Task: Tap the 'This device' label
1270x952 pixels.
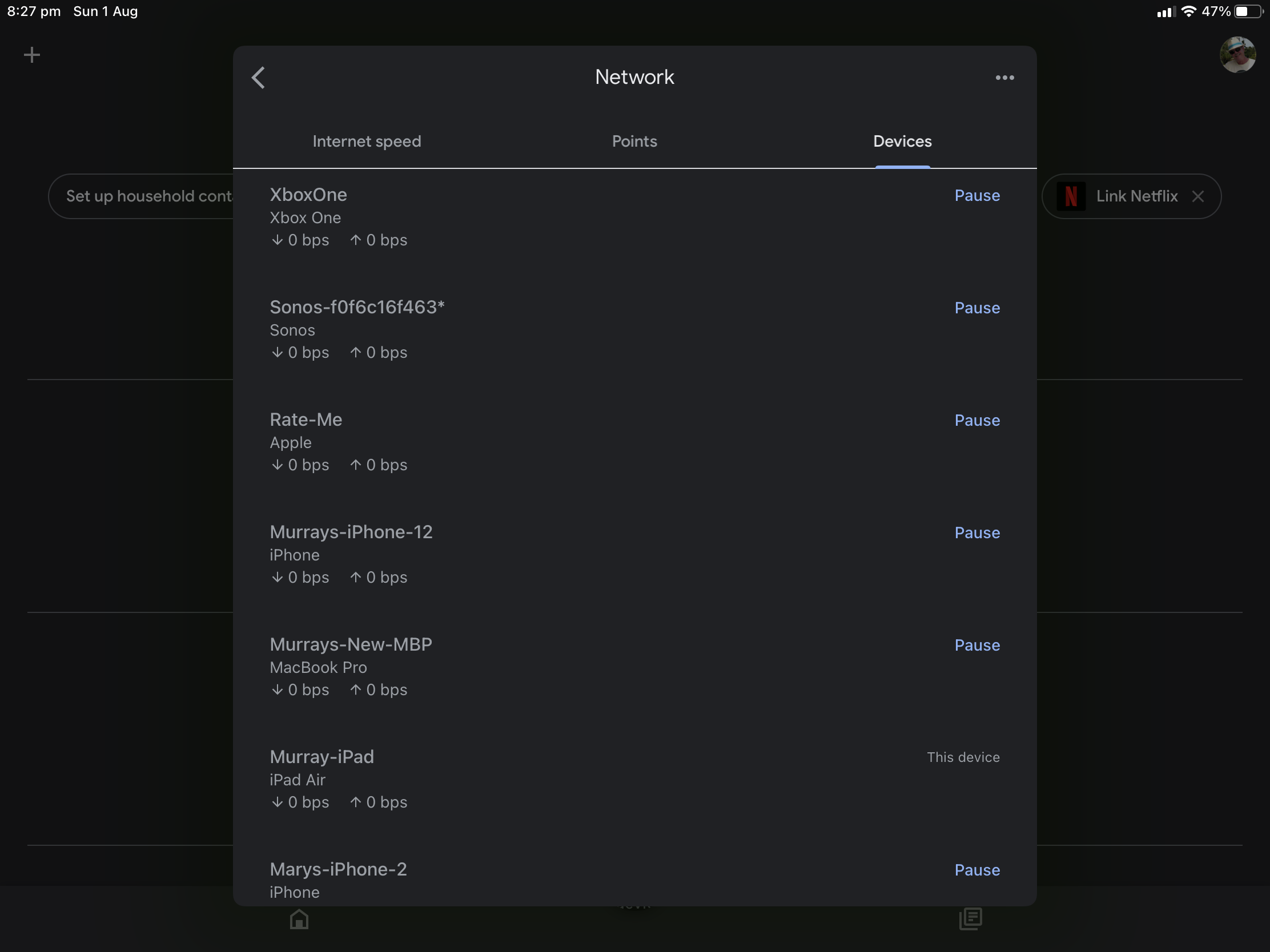Action: pos(963,757)
